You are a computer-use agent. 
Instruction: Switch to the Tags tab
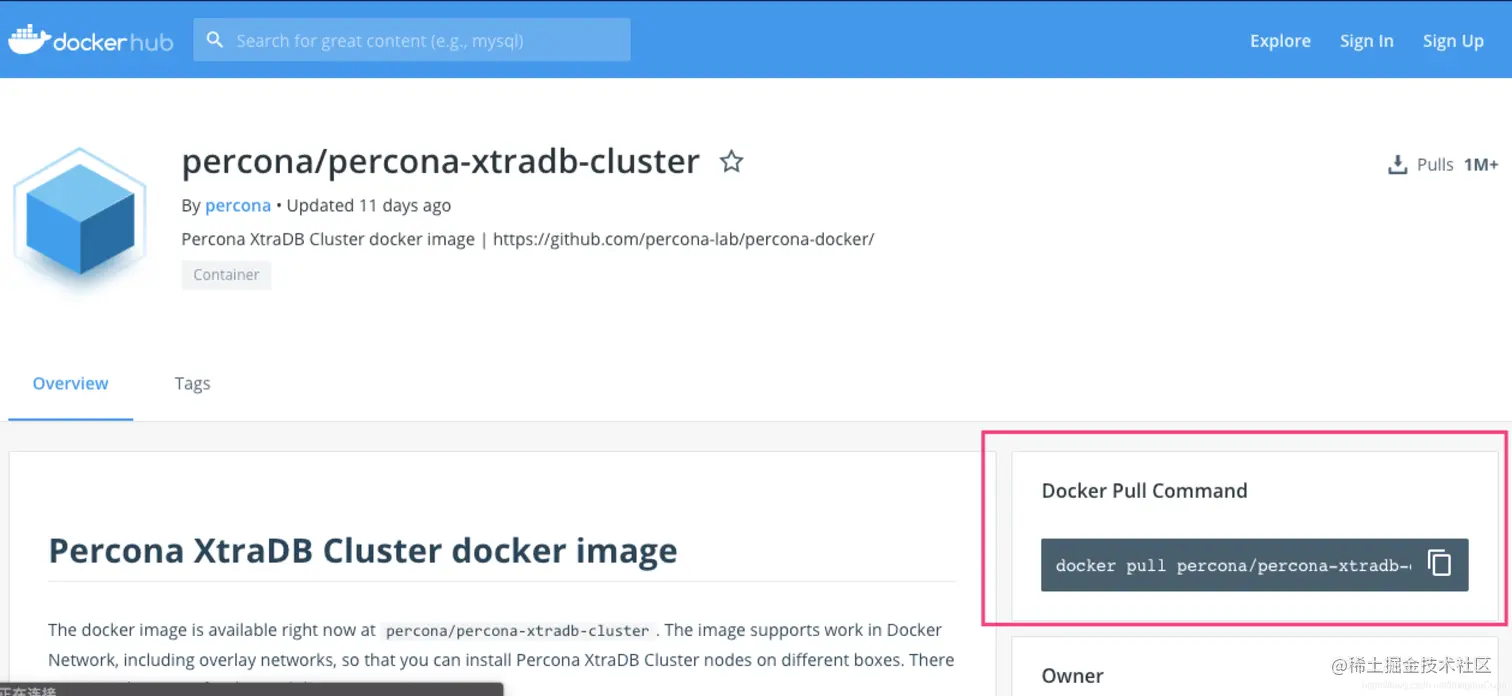pyautogui.click(x=192, y=383)
